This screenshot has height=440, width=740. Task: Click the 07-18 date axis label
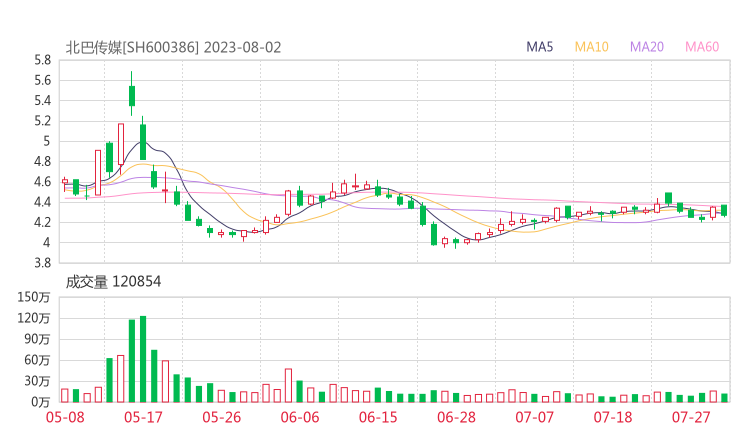(x=613, y=417)
